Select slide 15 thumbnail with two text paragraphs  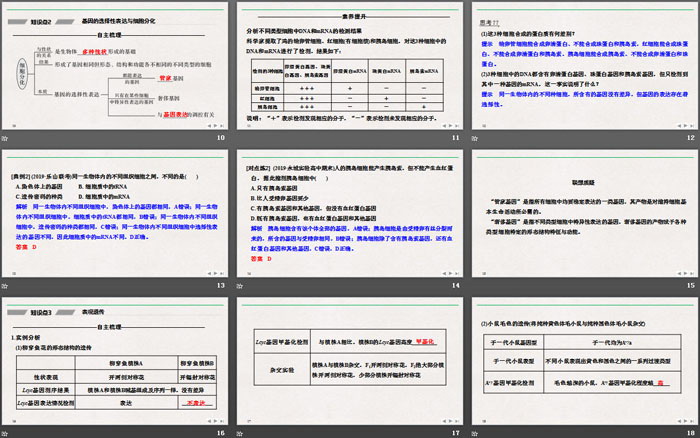point(585,213)
